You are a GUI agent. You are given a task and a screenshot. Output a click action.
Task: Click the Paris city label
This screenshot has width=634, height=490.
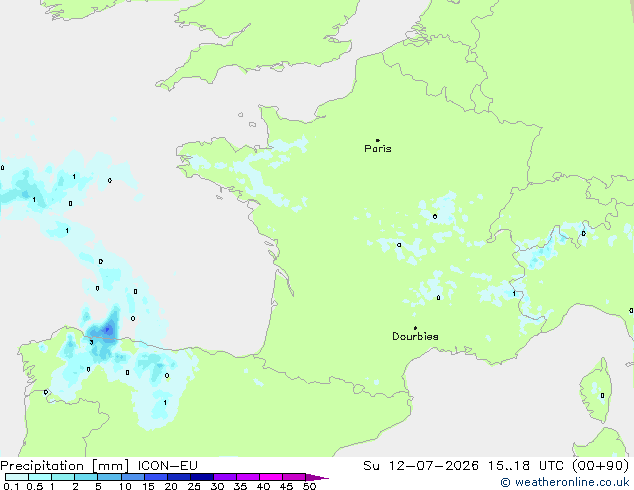tap(378, 149)
